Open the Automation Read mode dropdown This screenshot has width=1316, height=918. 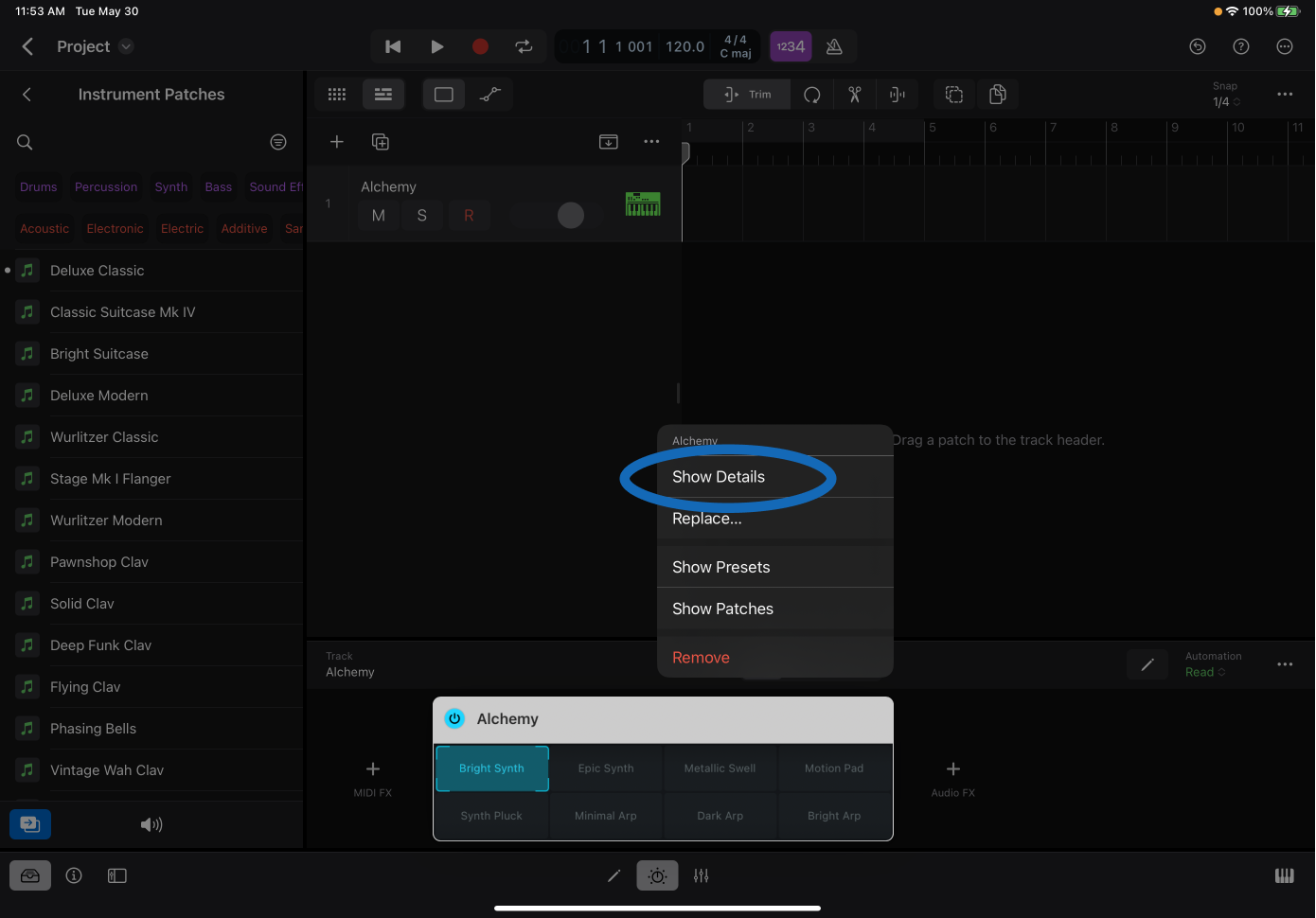1205,672
